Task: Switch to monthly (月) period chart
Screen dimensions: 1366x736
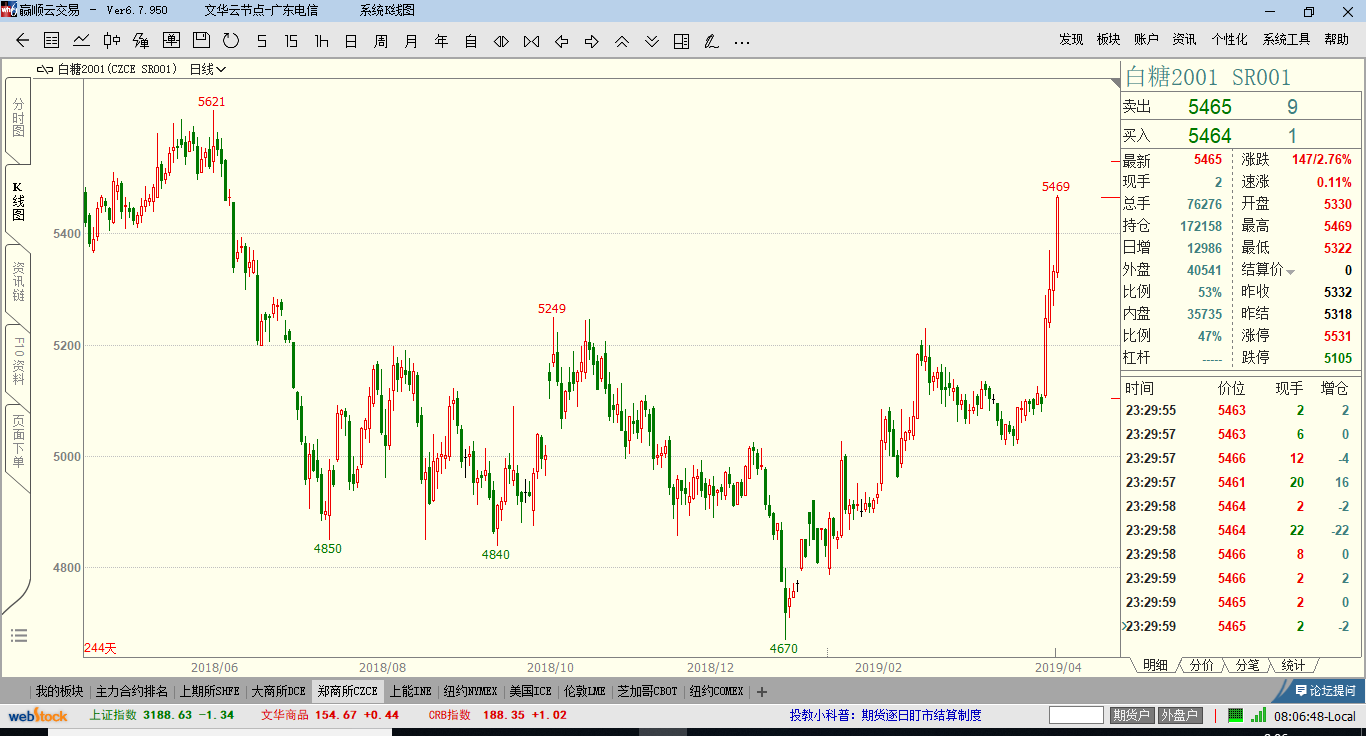Action: point(411,41)
